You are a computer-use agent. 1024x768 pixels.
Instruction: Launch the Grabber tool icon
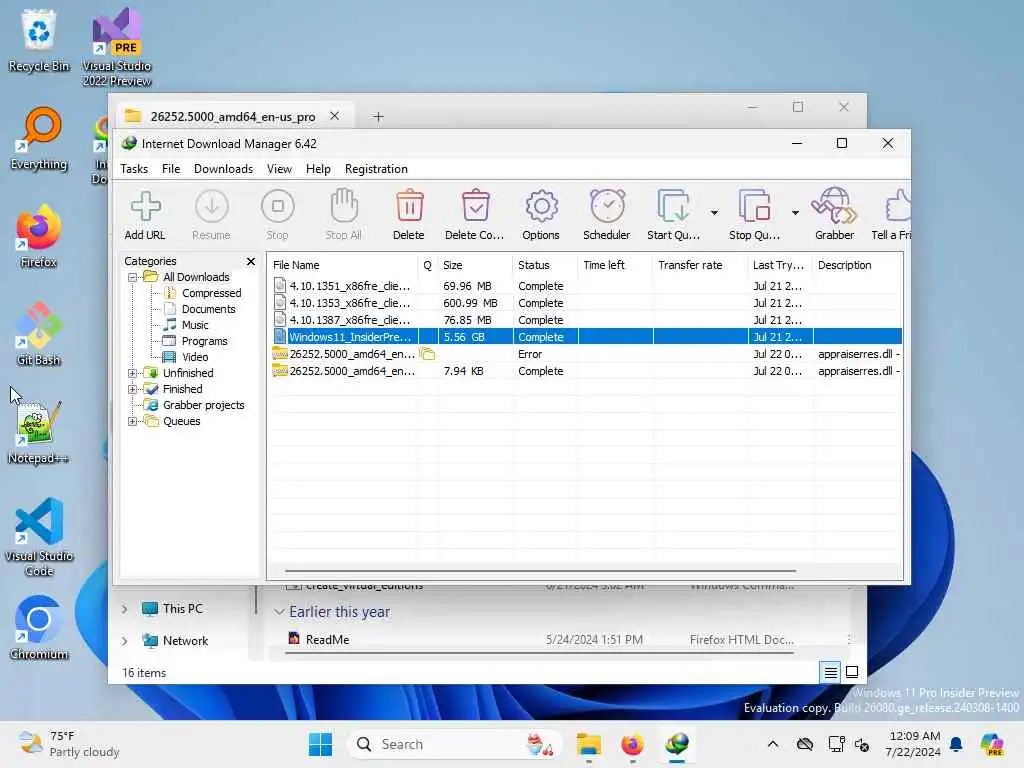[x=834, y=207]
